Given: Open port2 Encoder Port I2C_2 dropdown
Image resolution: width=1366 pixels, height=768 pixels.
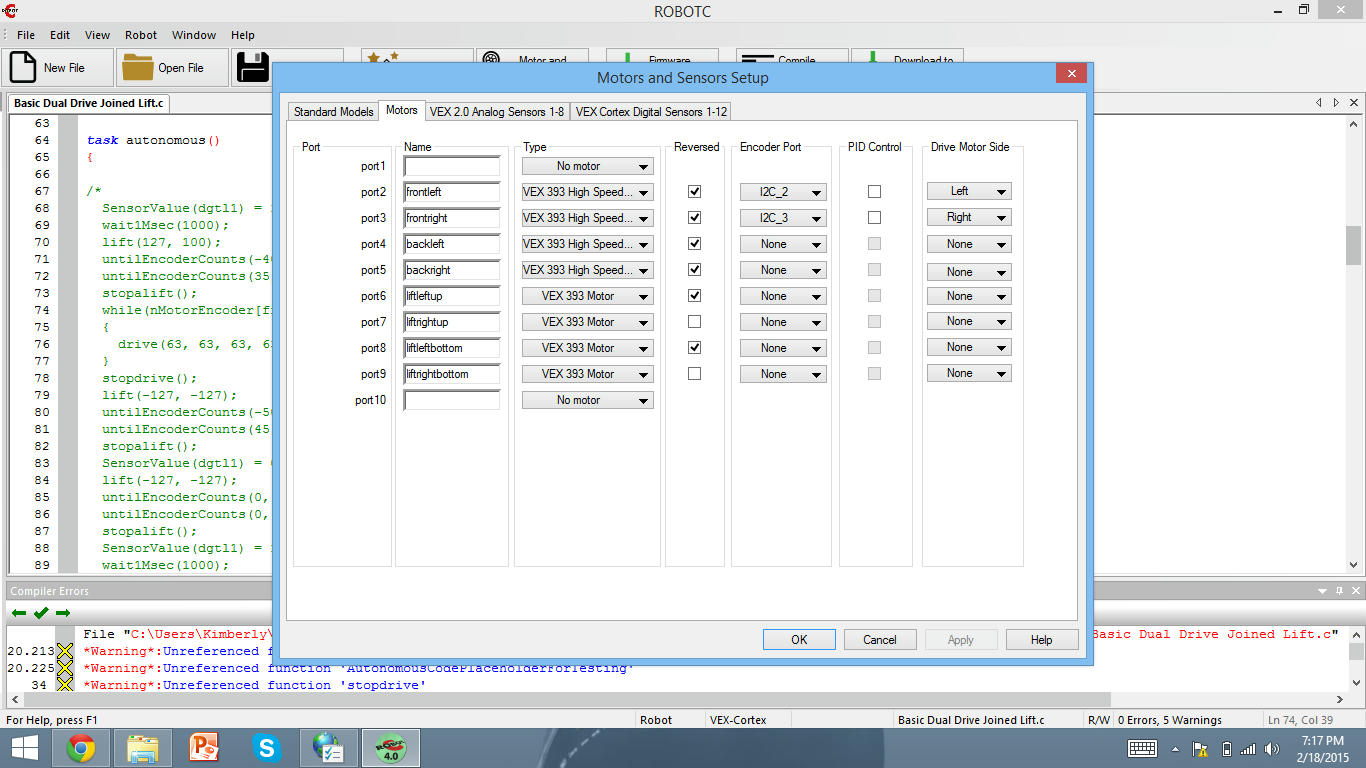Looking at the screenshot, I should [x=783, y=192].
